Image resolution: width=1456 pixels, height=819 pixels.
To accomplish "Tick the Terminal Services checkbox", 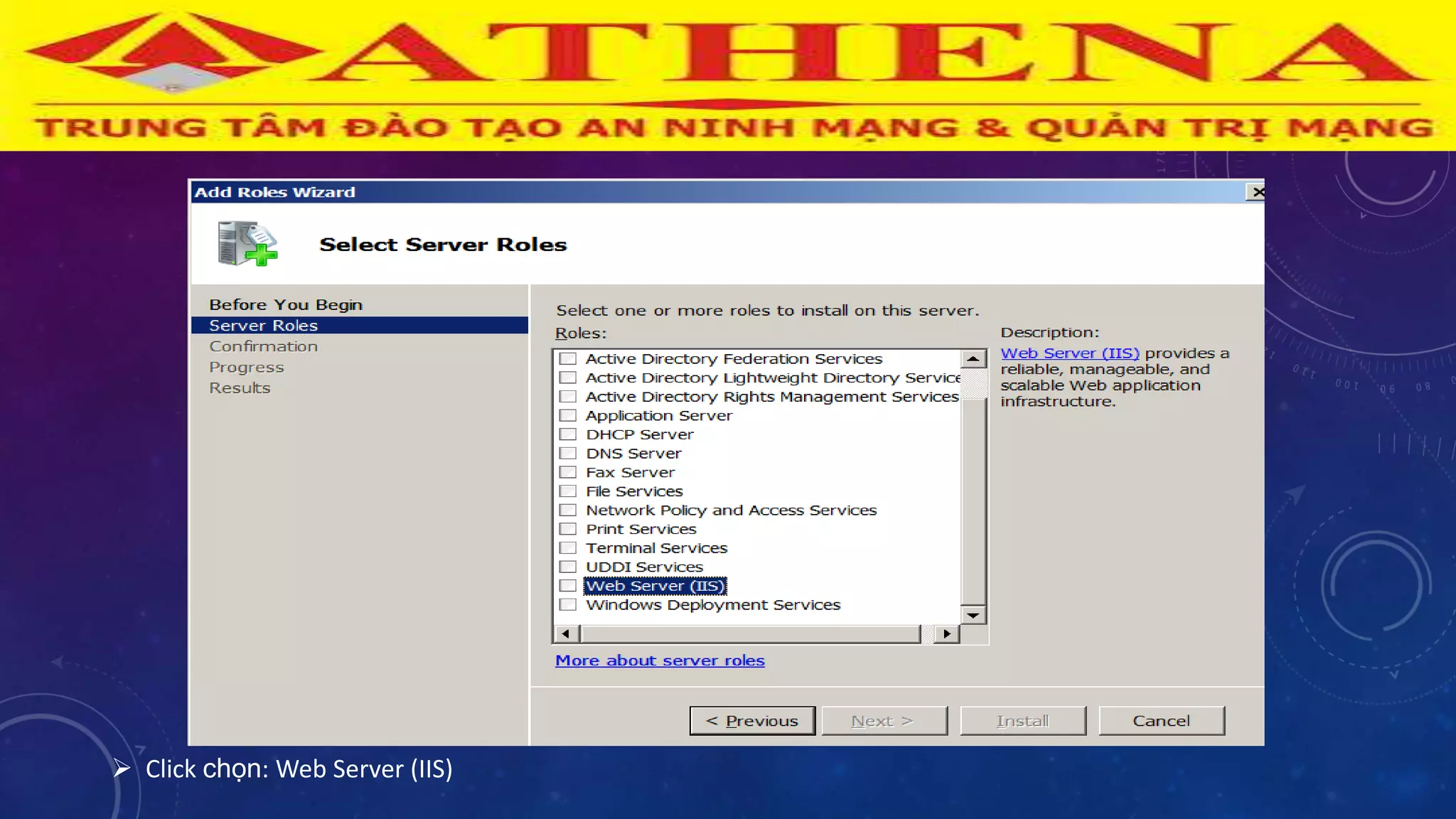I will 567,548.
